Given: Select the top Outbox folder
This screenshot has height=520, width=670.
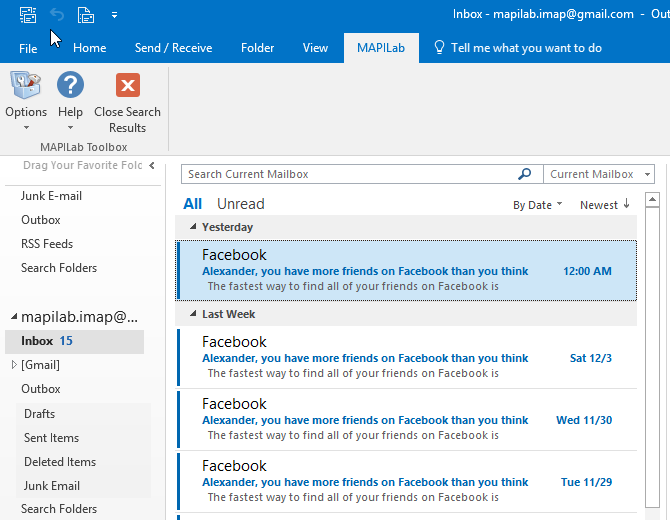Looking at the screenshot, I should (x=41, y=220).
